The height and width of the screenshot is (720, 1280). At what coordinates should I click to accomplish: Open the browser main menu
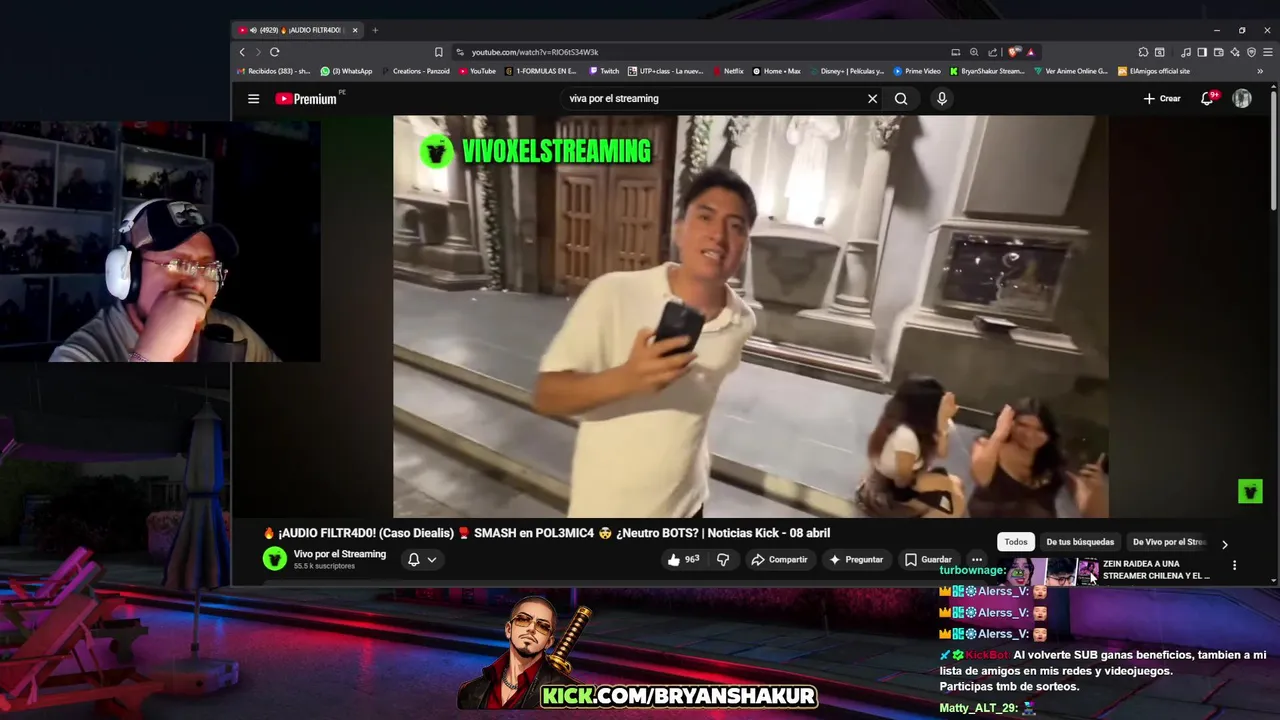[1267, 52]
